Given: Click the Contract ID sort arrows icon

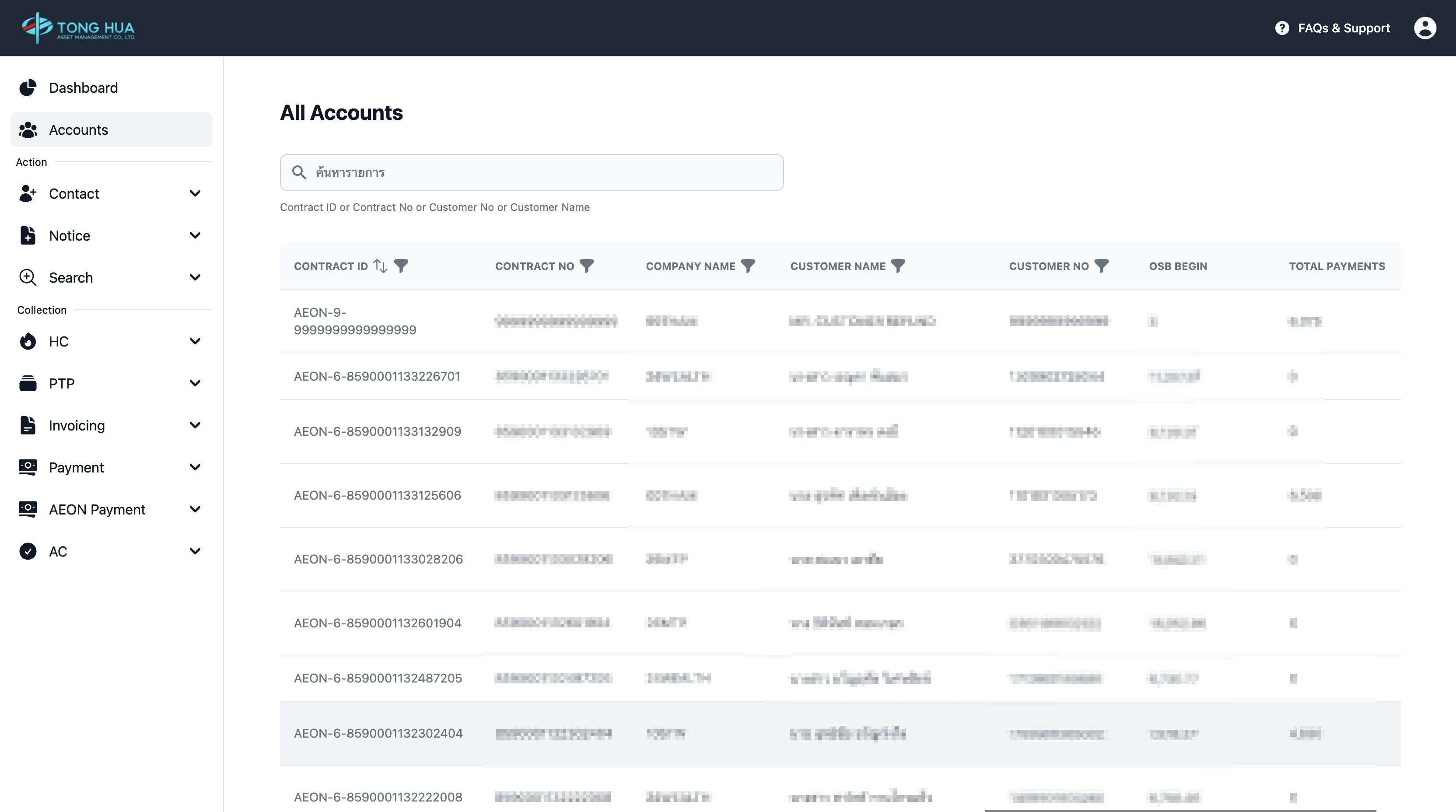Looking at the screenshot, I should pyautogui.click(x=380, y=266).
